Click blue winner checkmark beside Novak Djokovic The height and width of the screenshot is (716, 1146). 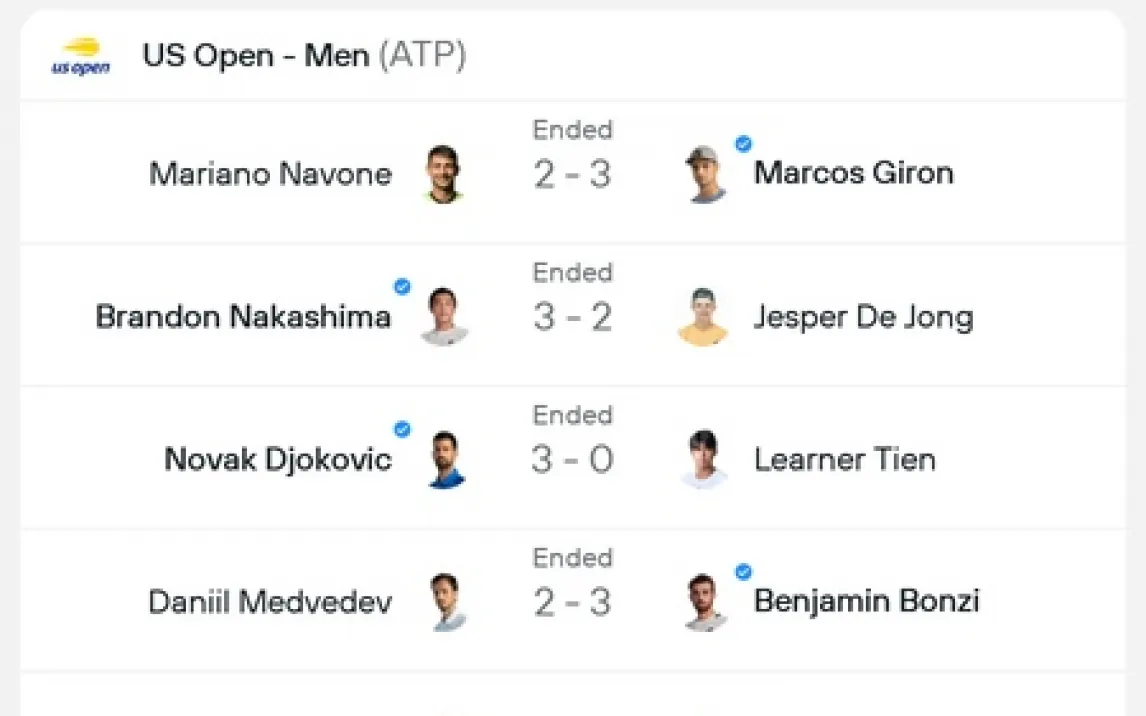tap(402, 430)
